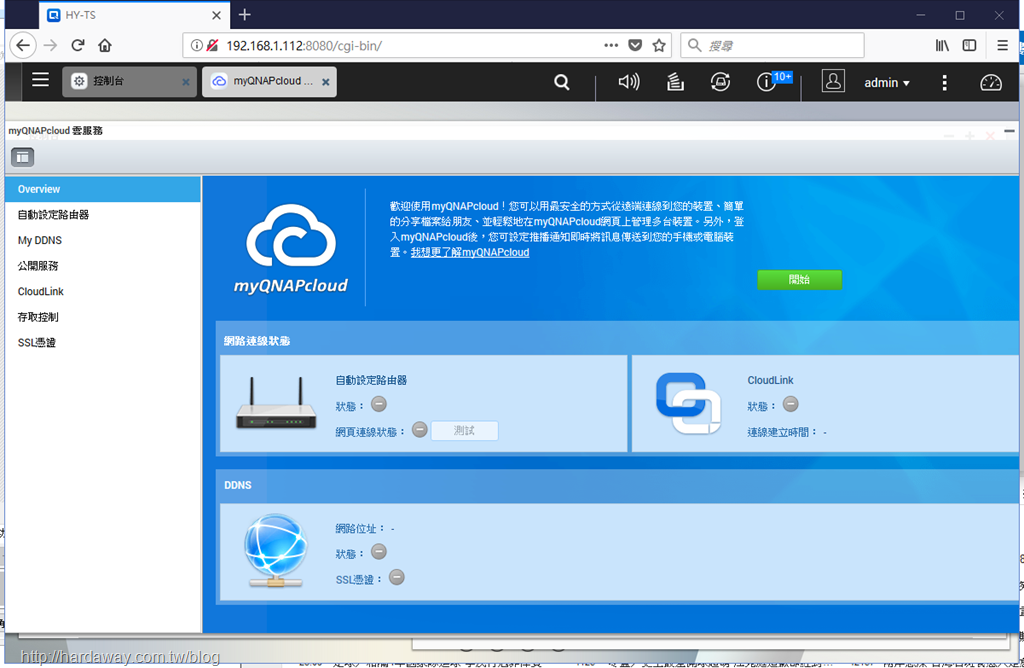Viewport: 1024px width, 668px height.
Task: Expand the admin user dropdown
Action: pos(887,83)
